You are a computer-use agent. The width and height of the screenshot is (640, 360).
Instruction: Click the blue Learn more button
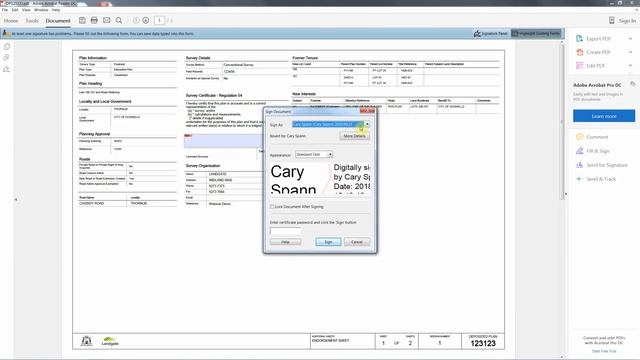point(604,116)
